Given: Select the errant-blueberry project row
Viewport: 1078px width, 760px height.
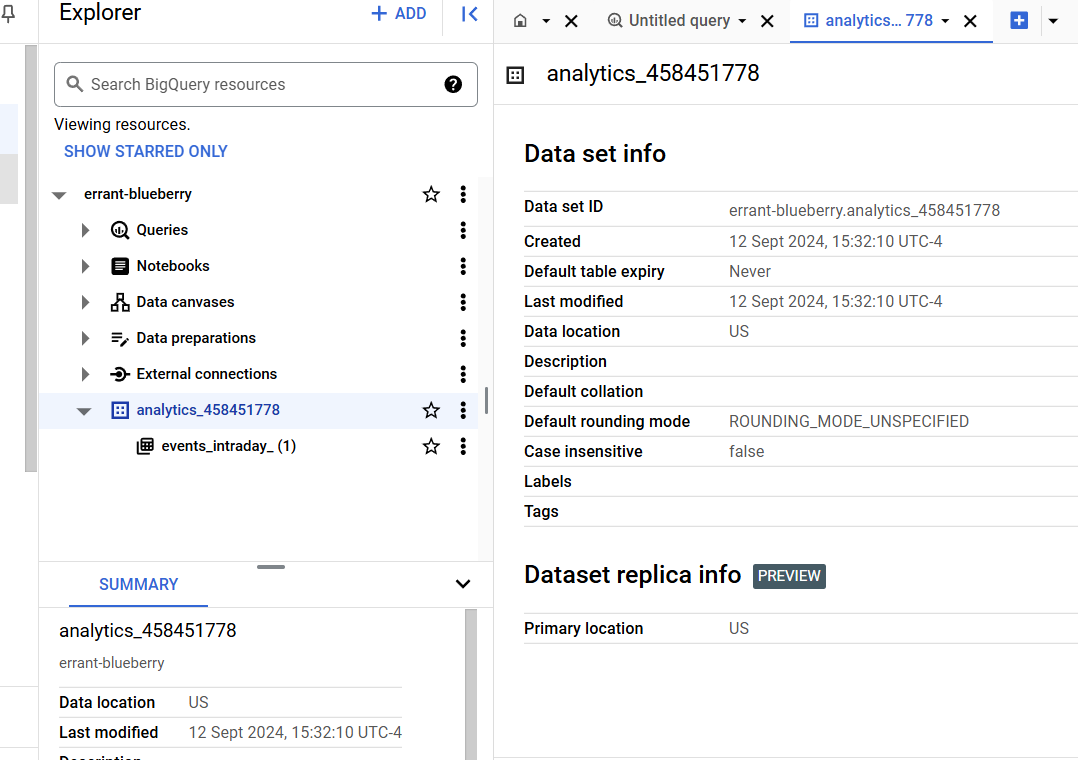Looking at the screenshot, I should click(x=138, y=194).
